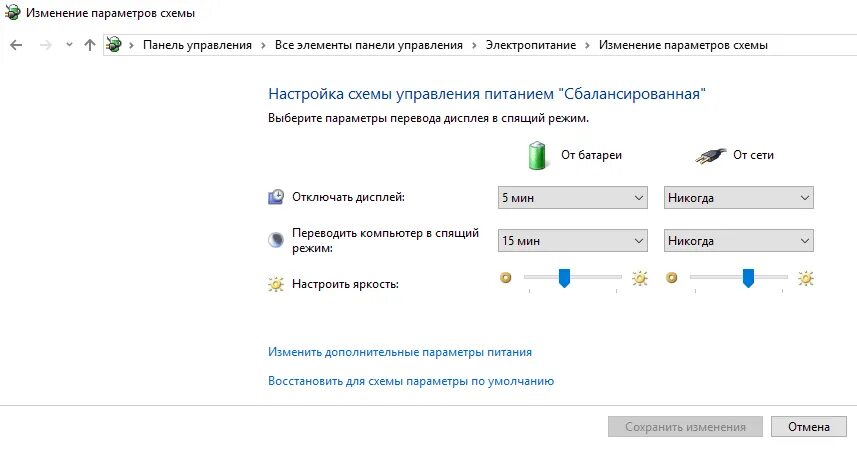Open the battery display-off dropdown showing 5 мин
Screen dimensions: 857x451
point(573,198)
